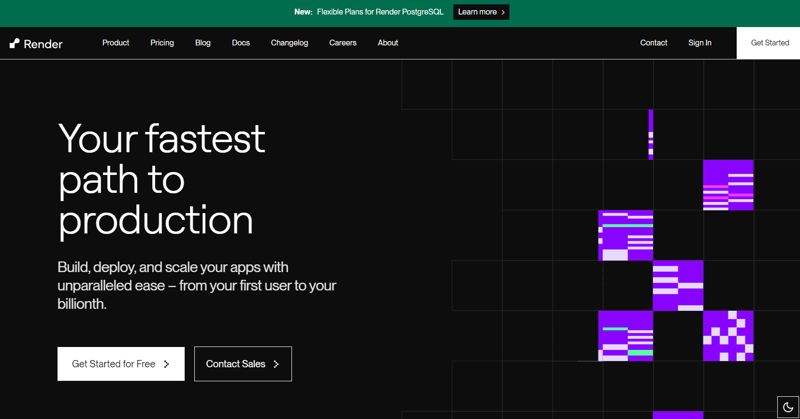Screen dimensions: 800x419
Task: Open the Careers page
Action: [343, 43]
